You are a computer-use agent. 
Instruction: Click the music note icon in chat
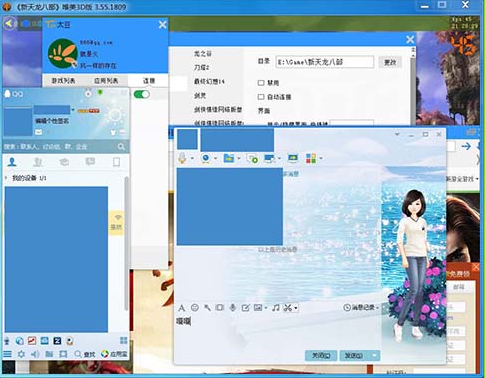click(x=276, y=307)
